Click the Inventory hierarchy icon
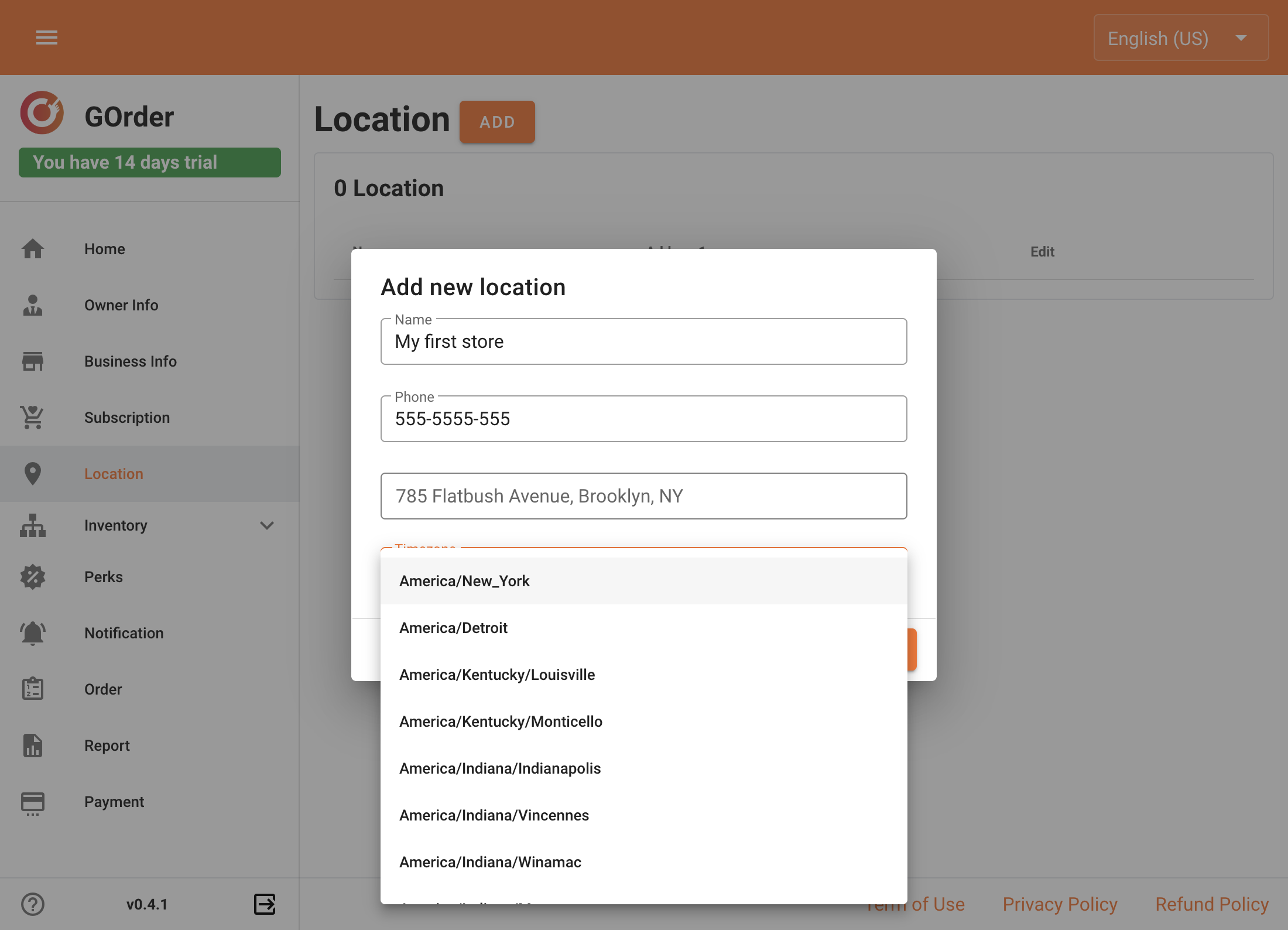This screenshot has height=930, width=1288. (x=33, y=525)
